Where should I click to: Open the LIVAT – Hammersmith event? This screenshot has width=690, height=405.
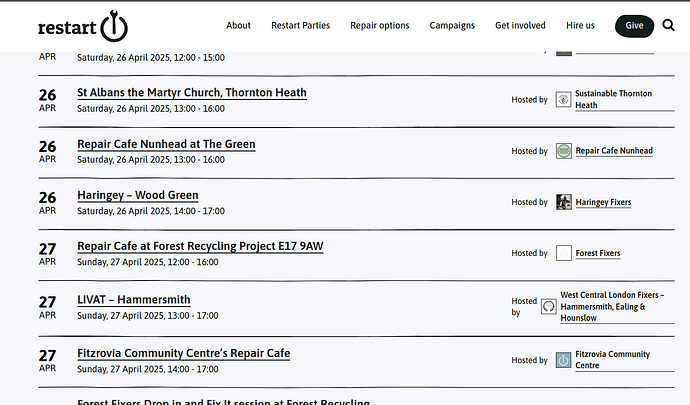click(134, 300)
